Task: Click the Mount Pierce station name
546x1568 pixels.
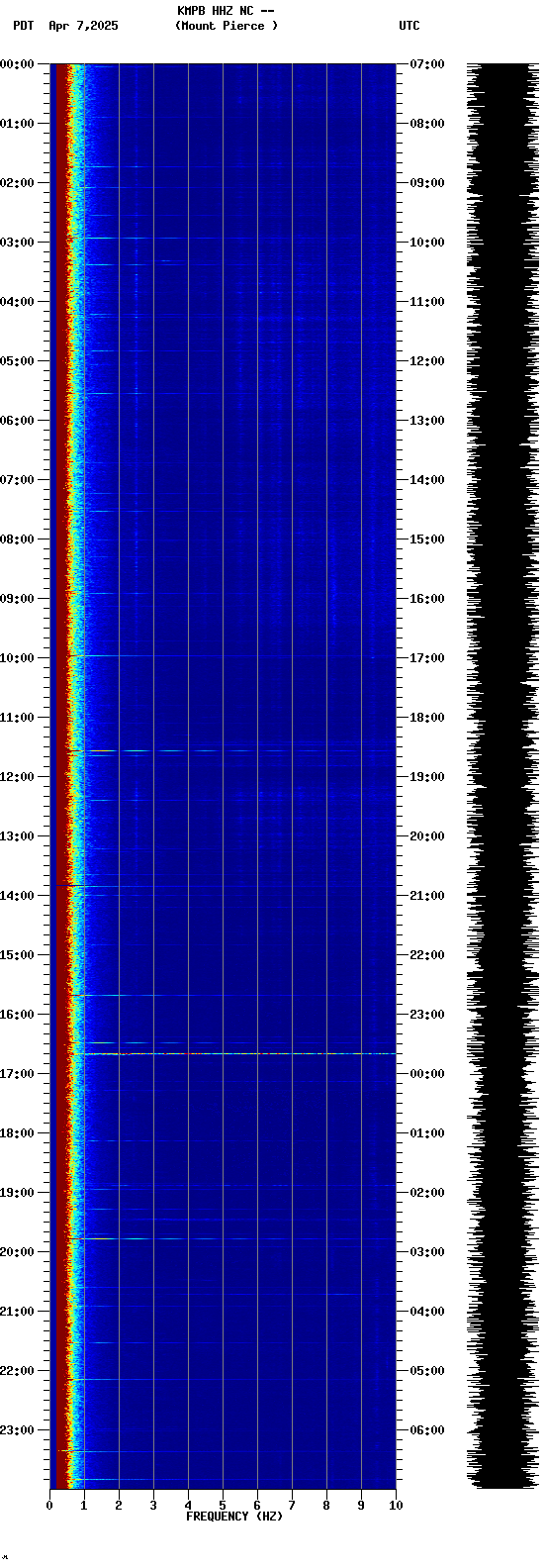Action: 227,26
